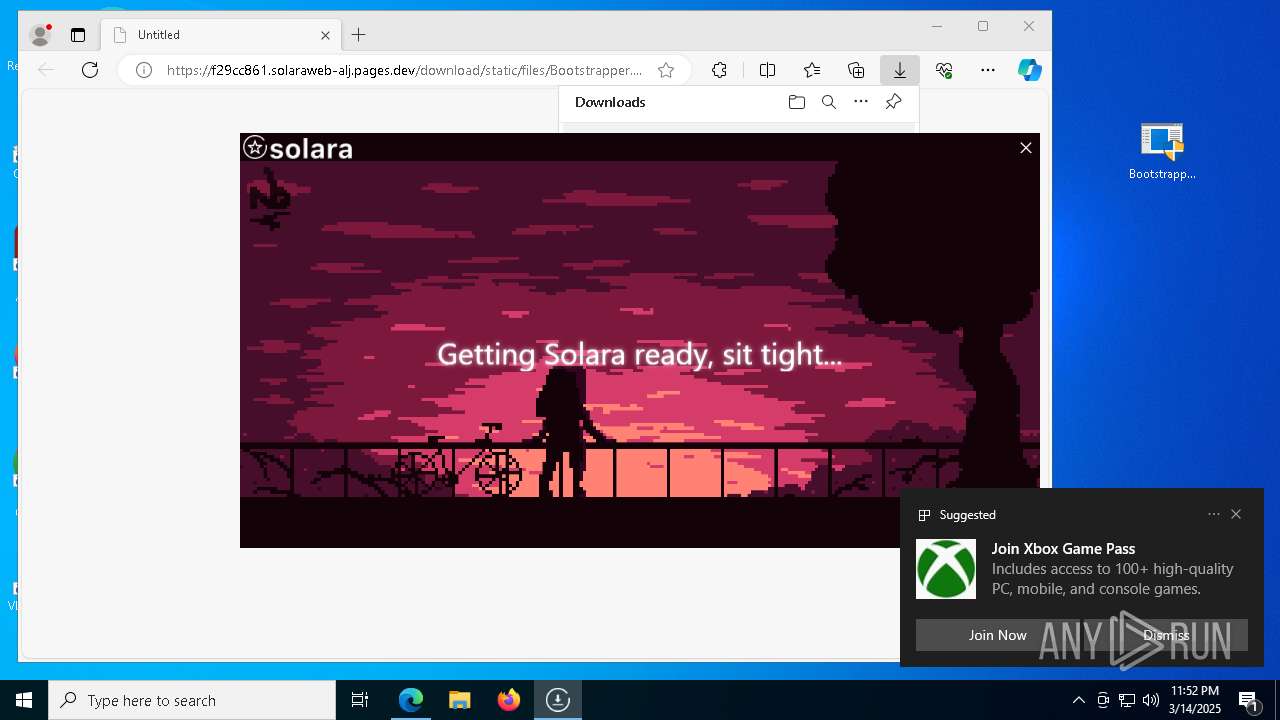Screen dimensions: 1280x720
Task: Open Edge Settings and more menu
Action: 988,70
